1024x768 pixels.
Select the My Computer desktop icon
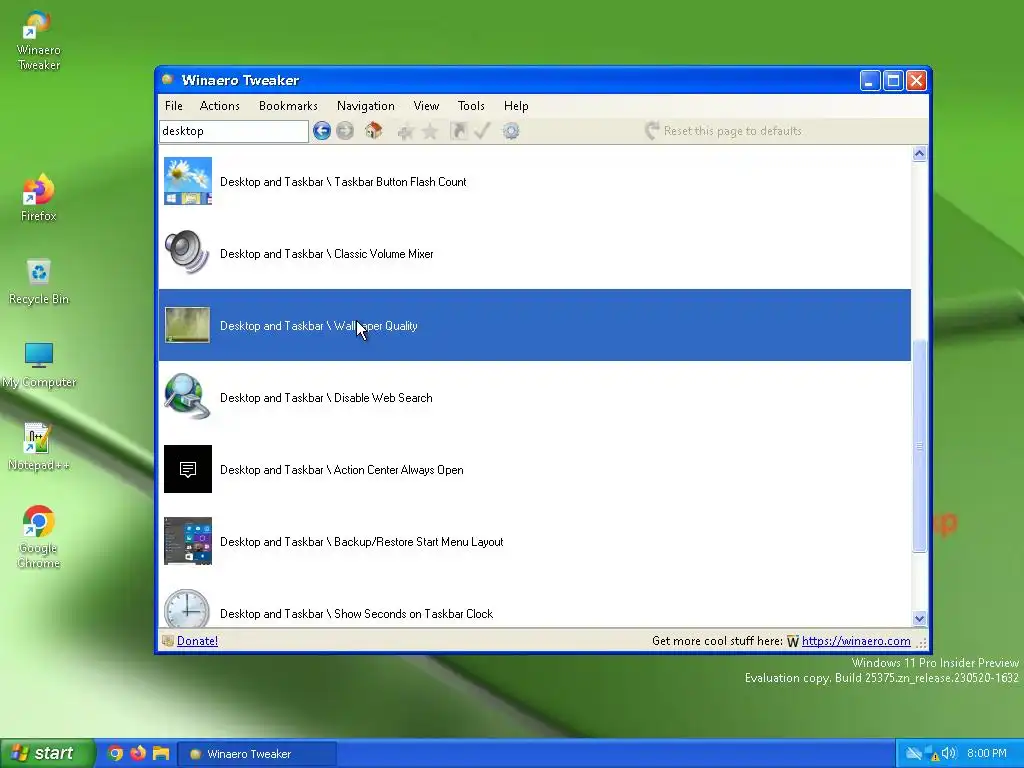coord(39,364)
